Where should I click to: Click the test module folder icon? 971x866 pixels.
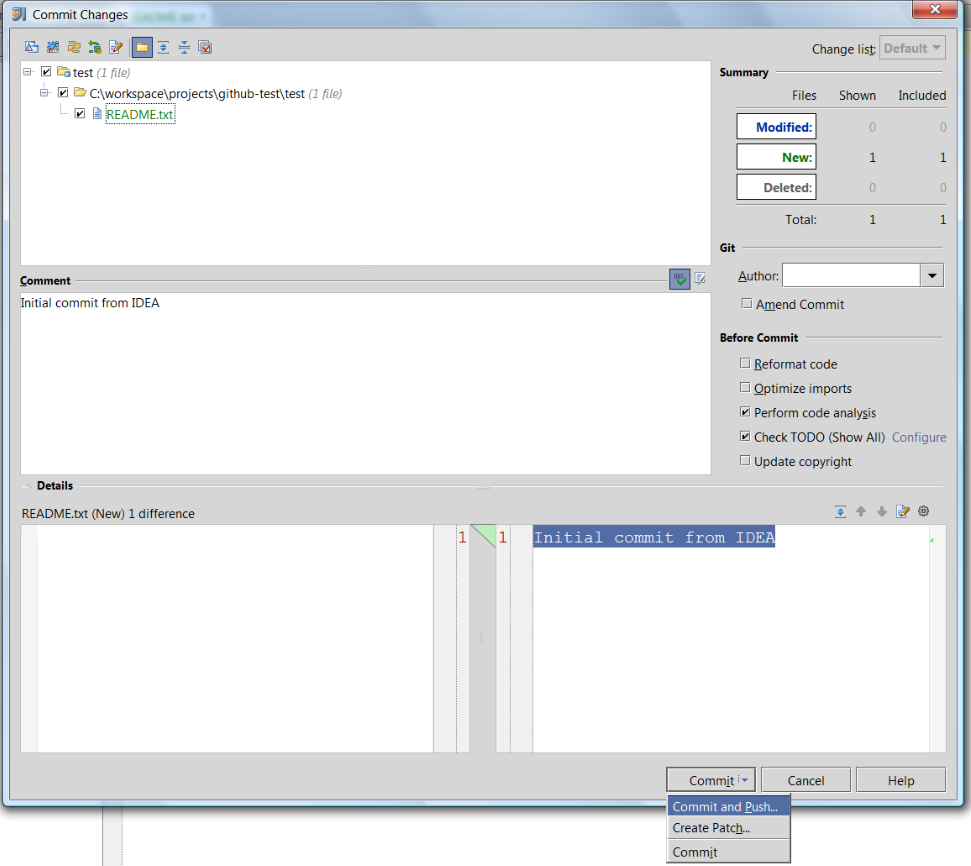[x=63, y=72]
